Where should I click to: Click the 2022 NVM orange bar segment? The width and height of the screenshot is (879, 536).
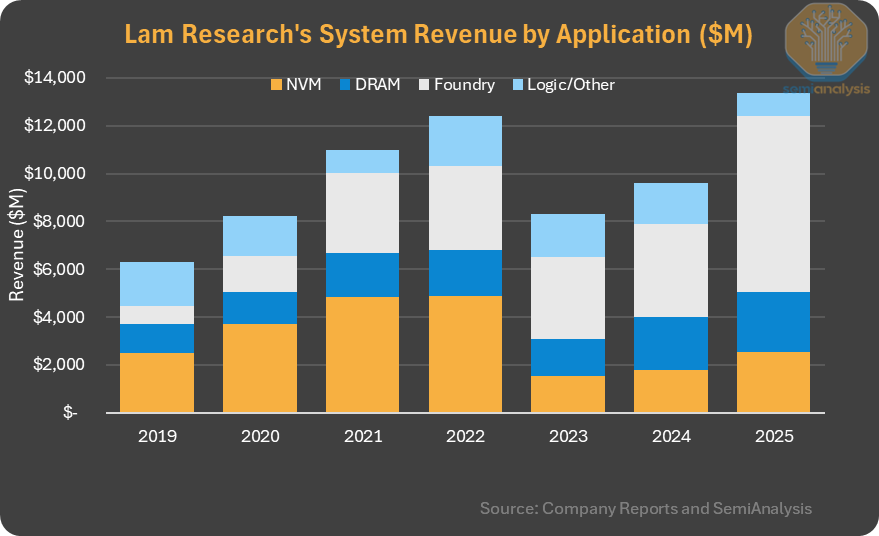point(466,354)
